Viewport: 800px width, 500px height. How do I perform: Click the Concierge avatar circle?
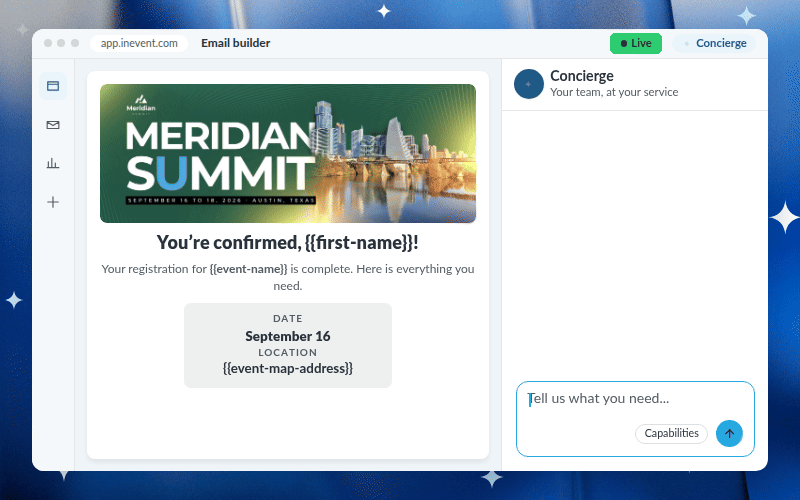[529, 84]
